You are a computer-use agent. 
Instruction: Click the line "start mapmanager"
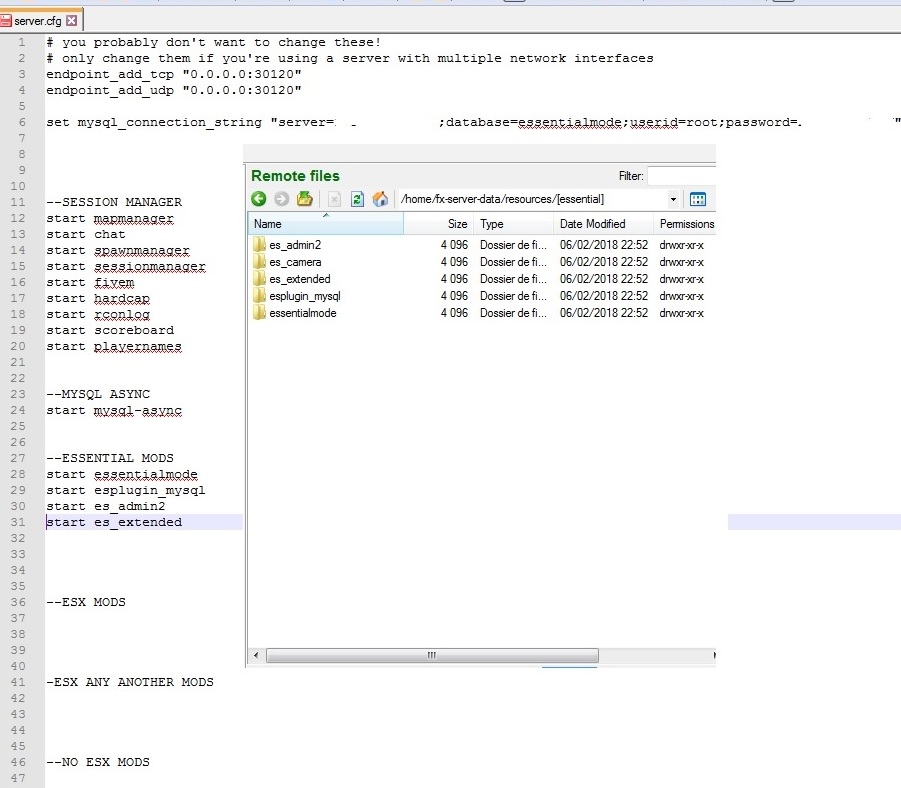point(110,218)
